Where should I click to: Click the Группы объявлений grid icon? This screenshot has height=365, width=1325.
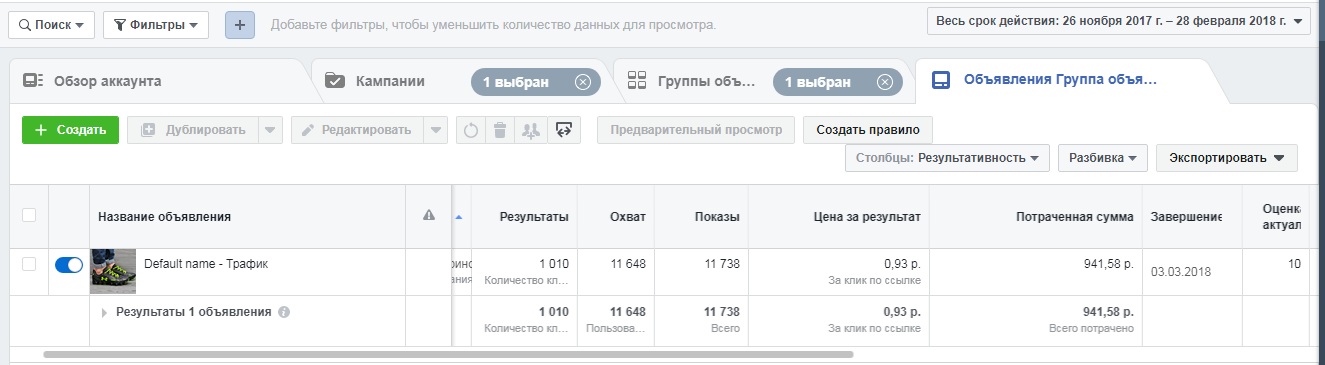click(637, 81)
